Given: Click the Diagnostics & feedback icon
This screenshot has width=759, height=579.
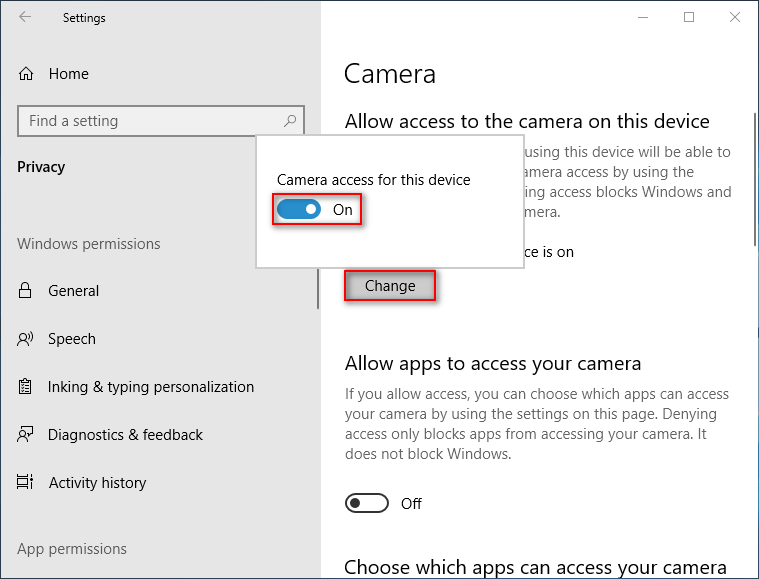Looking at the screenshot, I should coord(25,435).
